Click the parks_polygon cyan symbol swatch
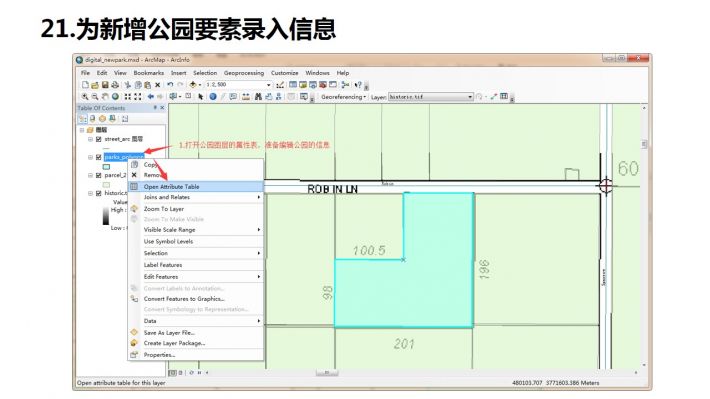The height and width of the screenshot is (399, 710). [x=106, y=167]
